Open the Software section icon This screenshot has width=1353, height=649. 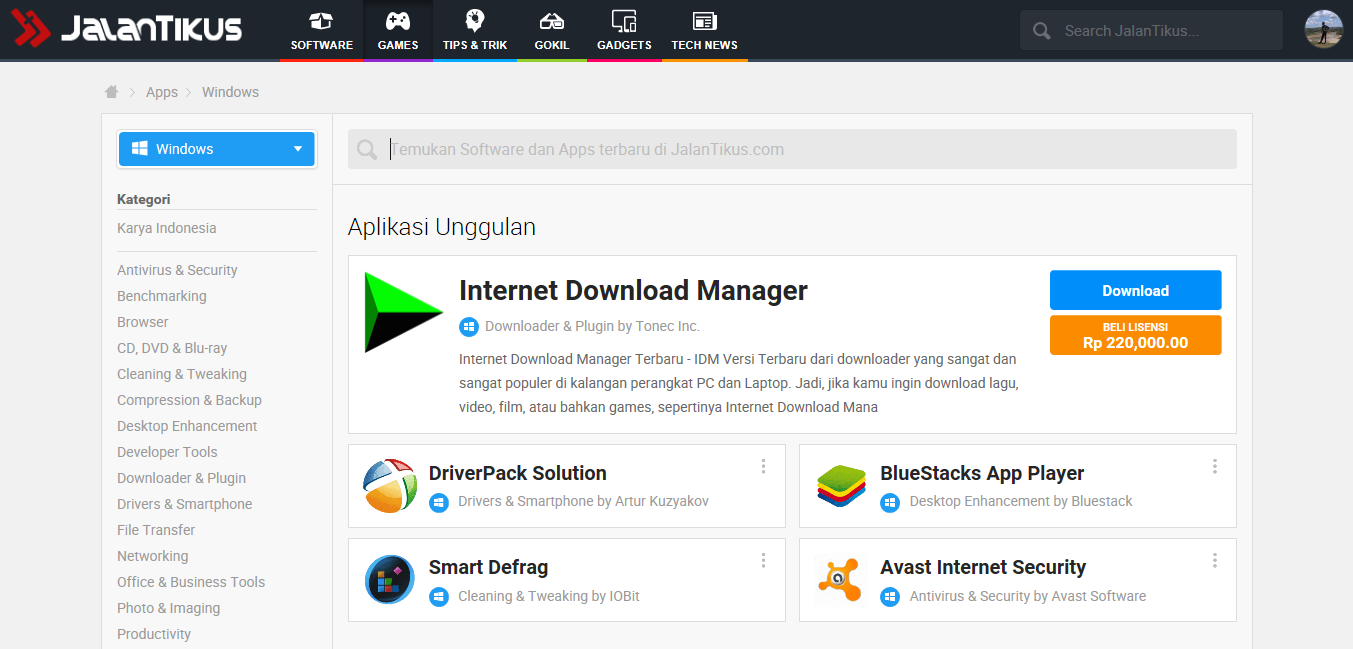click(x=321, y=21)
